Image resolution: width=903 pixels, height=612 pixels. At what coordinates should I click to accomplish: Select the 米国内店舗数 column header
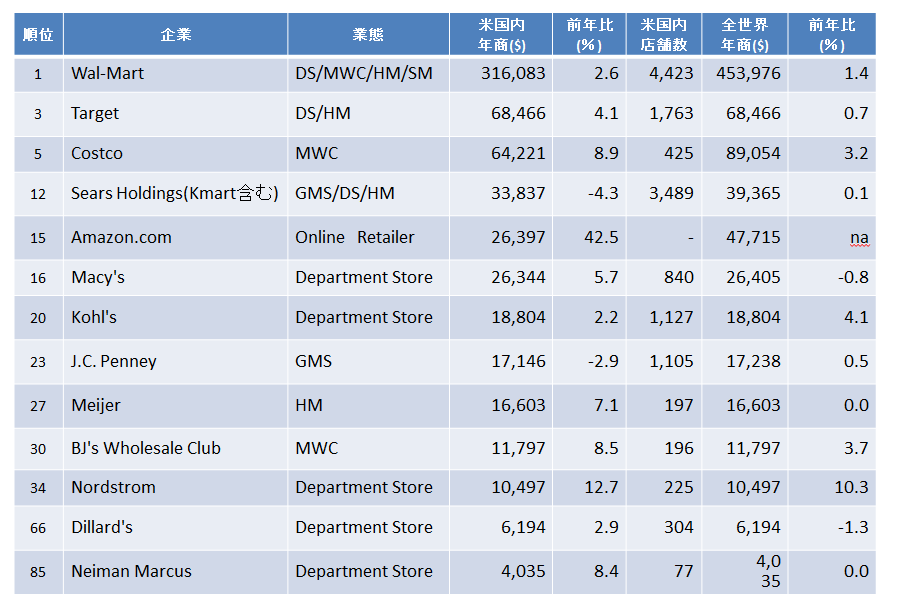[x=664, y=35]
